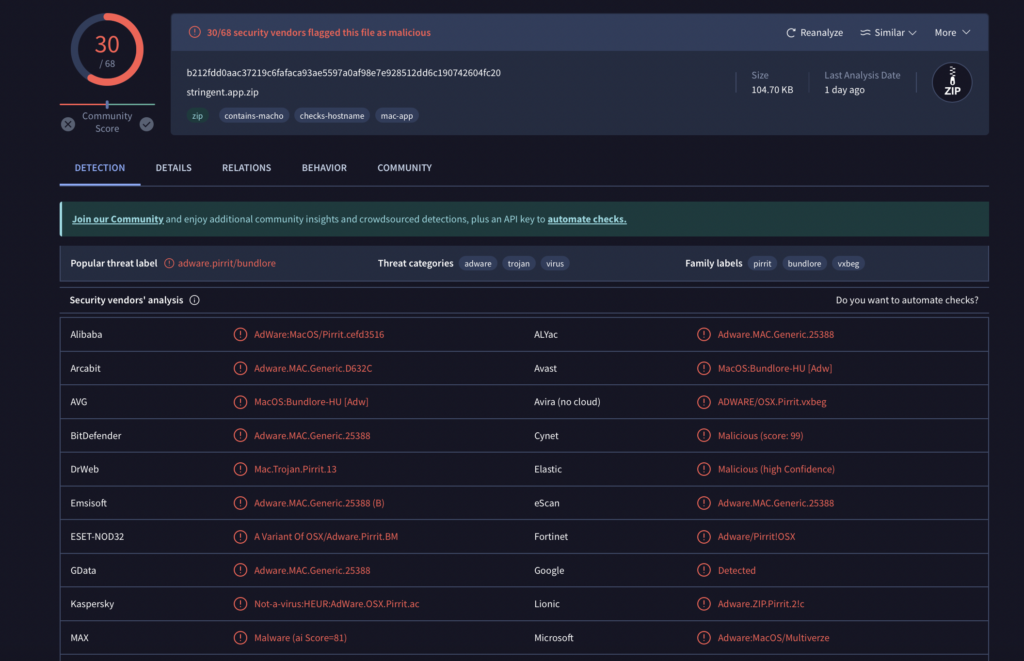Click the community score X vote icon
The height and width of the screenshot is (661, 1024).
click(68, 124)
